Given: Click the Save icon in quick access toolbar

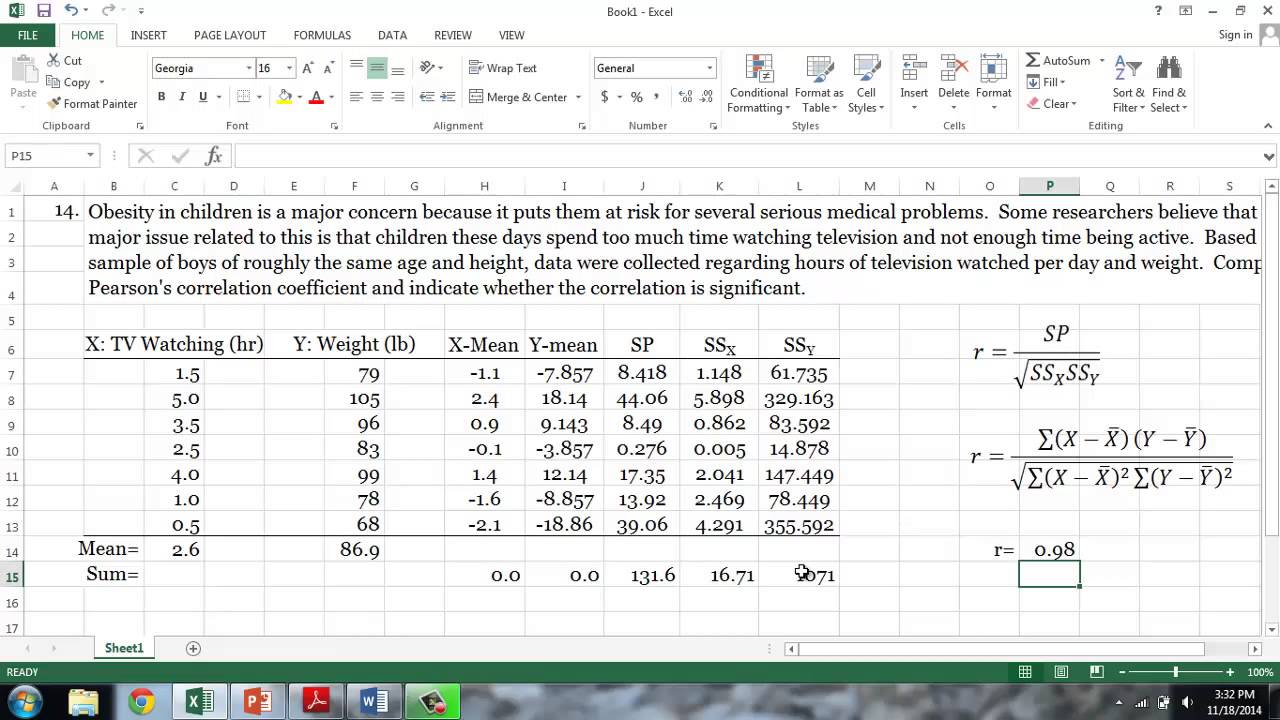Looking at the screenshot, I should click(x=43, y=11).
